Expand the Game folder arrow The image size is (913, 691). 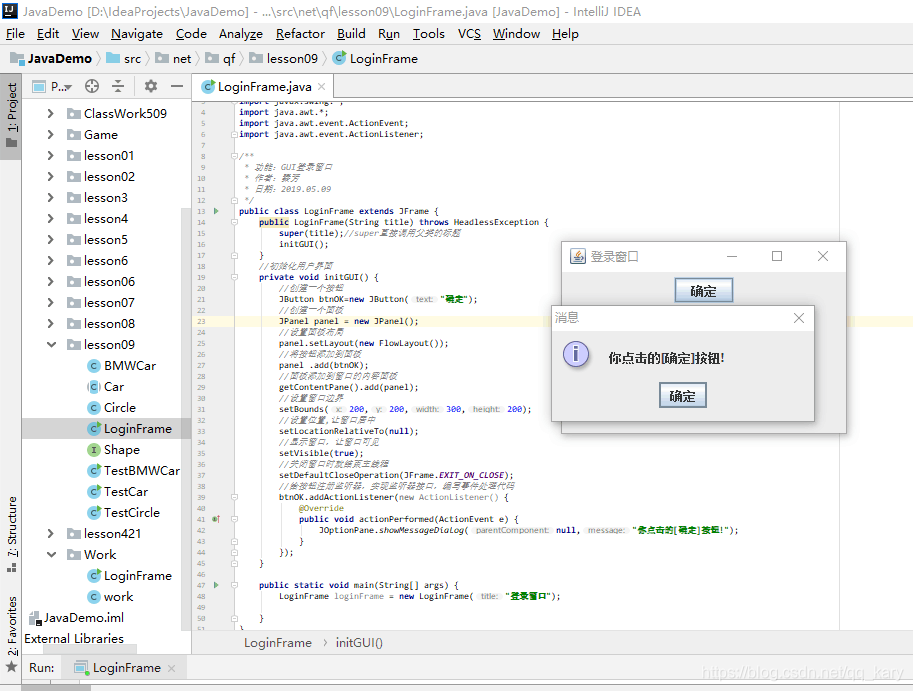(51, 134)
